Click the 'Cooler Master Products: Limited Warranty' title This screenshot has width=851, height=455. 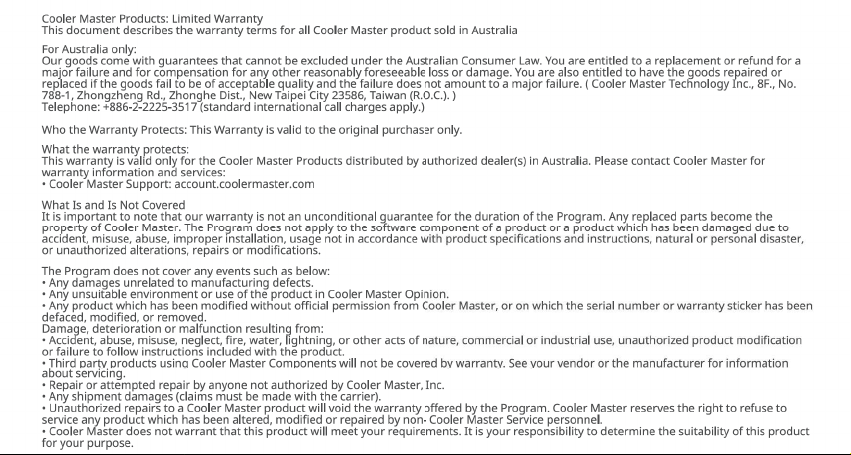(153, 19)
